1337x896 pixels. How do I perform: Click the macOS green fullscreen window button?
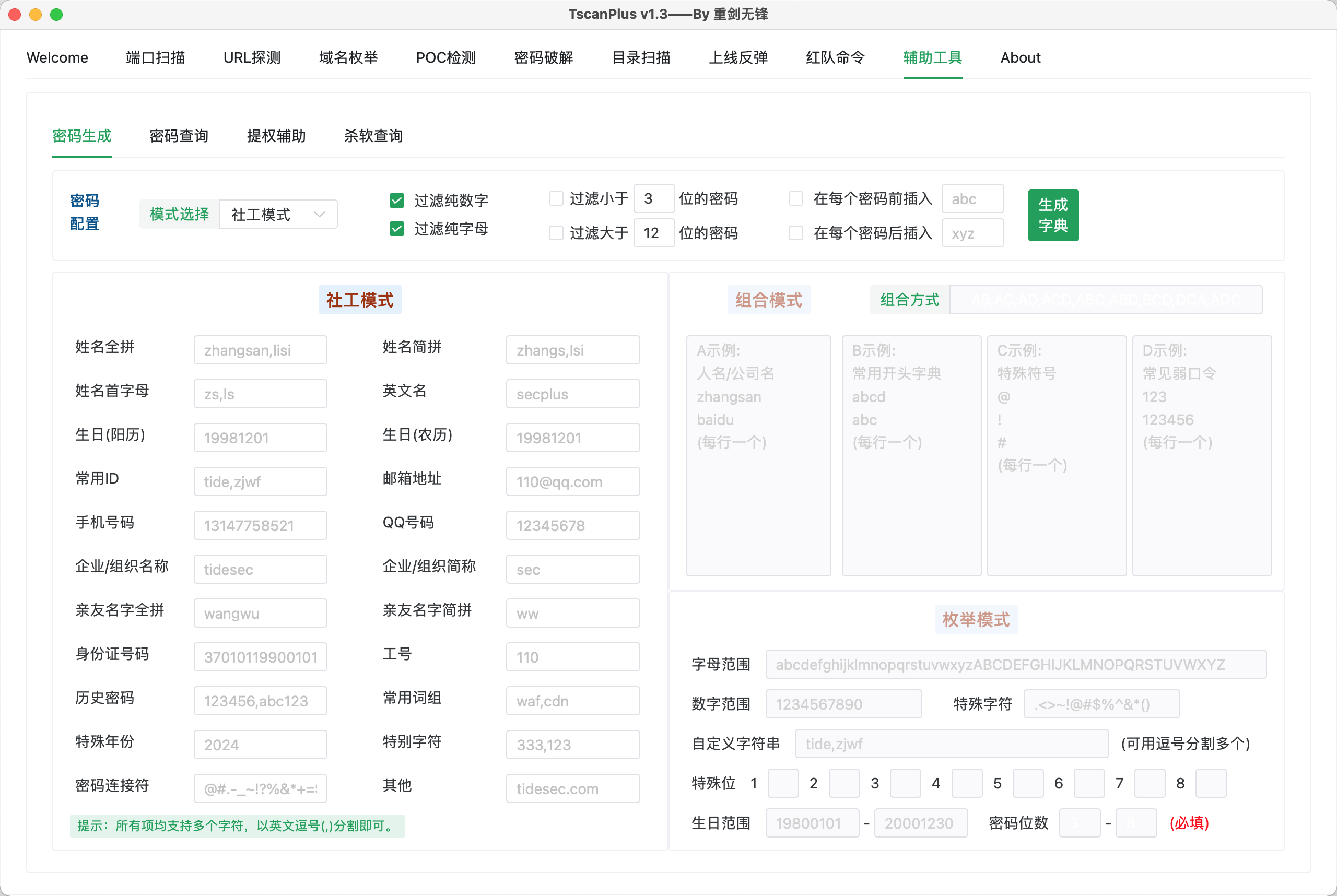pos(56,14)
